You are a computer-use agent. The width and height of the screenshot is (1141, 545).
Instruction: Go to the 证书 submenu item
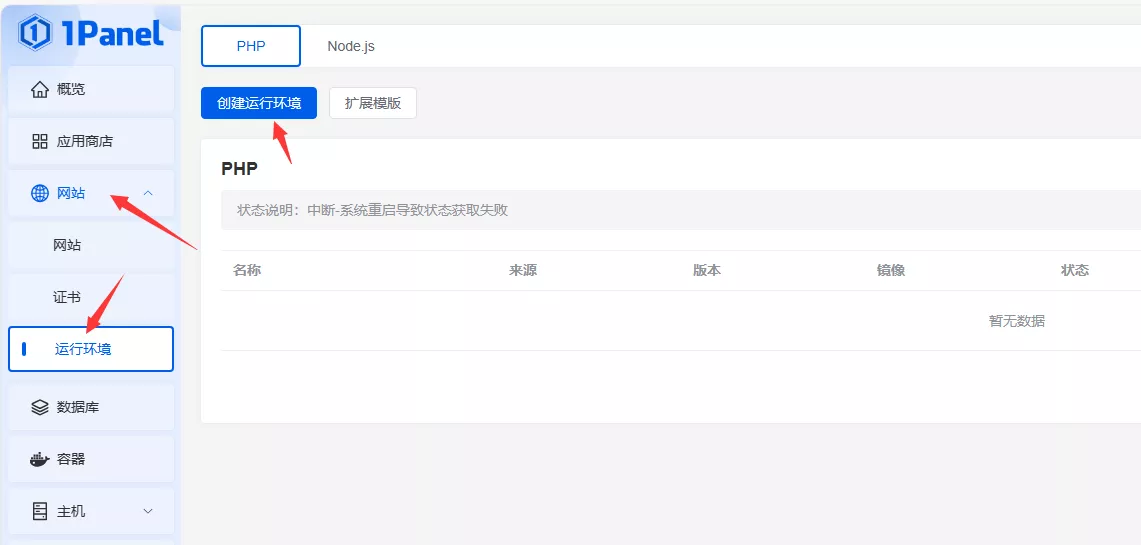(67, 297)
